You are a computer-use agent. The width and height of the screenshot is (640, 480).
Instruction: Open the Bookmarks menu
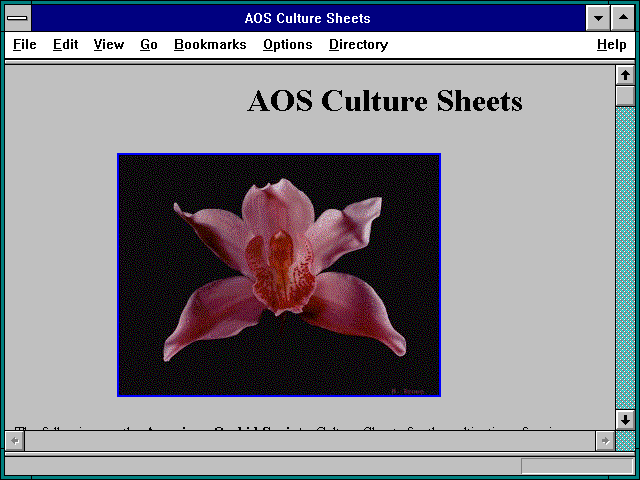pos(210,44)
